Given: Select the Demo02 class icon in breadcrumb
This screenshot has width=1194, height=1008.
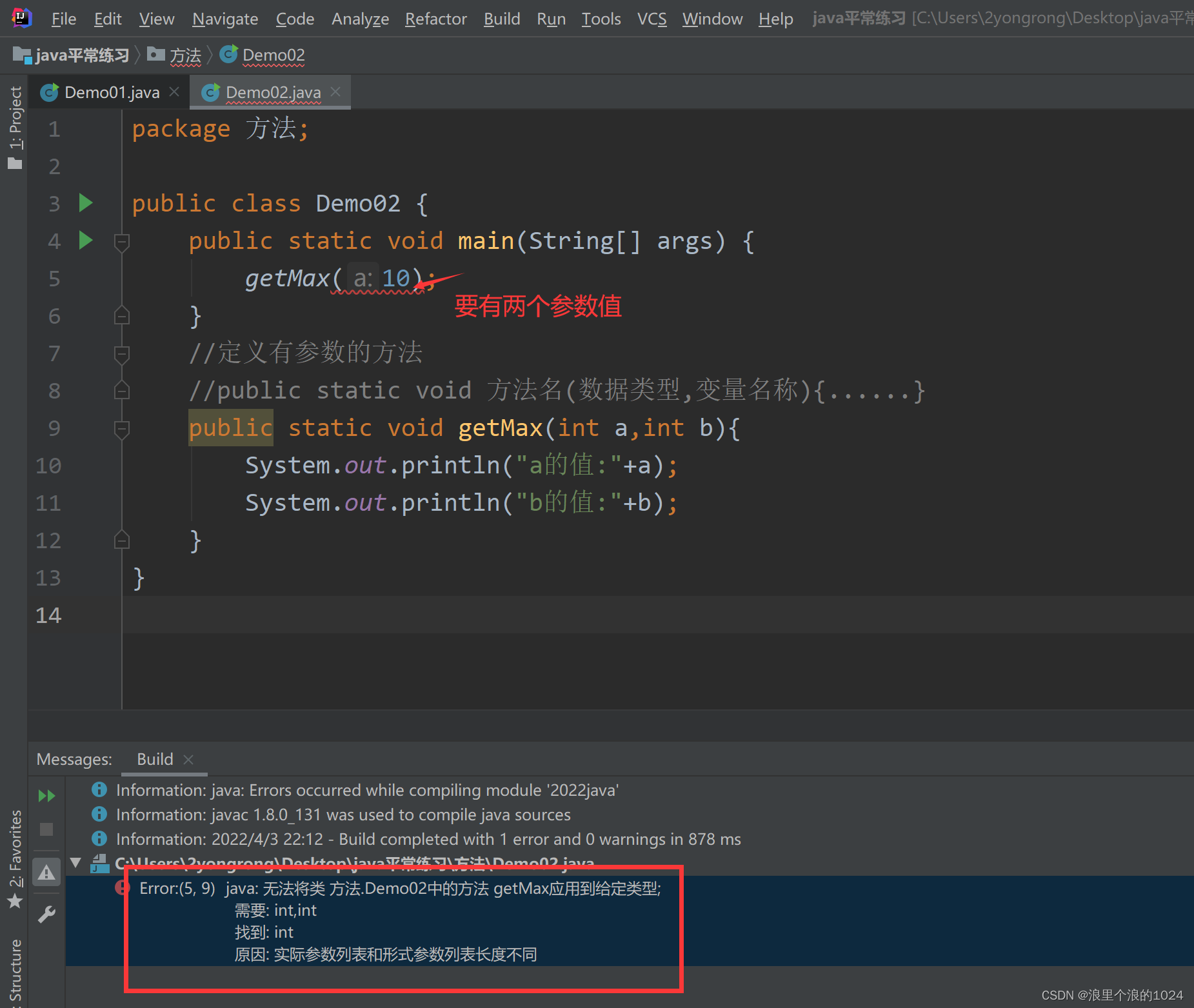Looking at the screenshot, I should (x=229, y=55).
